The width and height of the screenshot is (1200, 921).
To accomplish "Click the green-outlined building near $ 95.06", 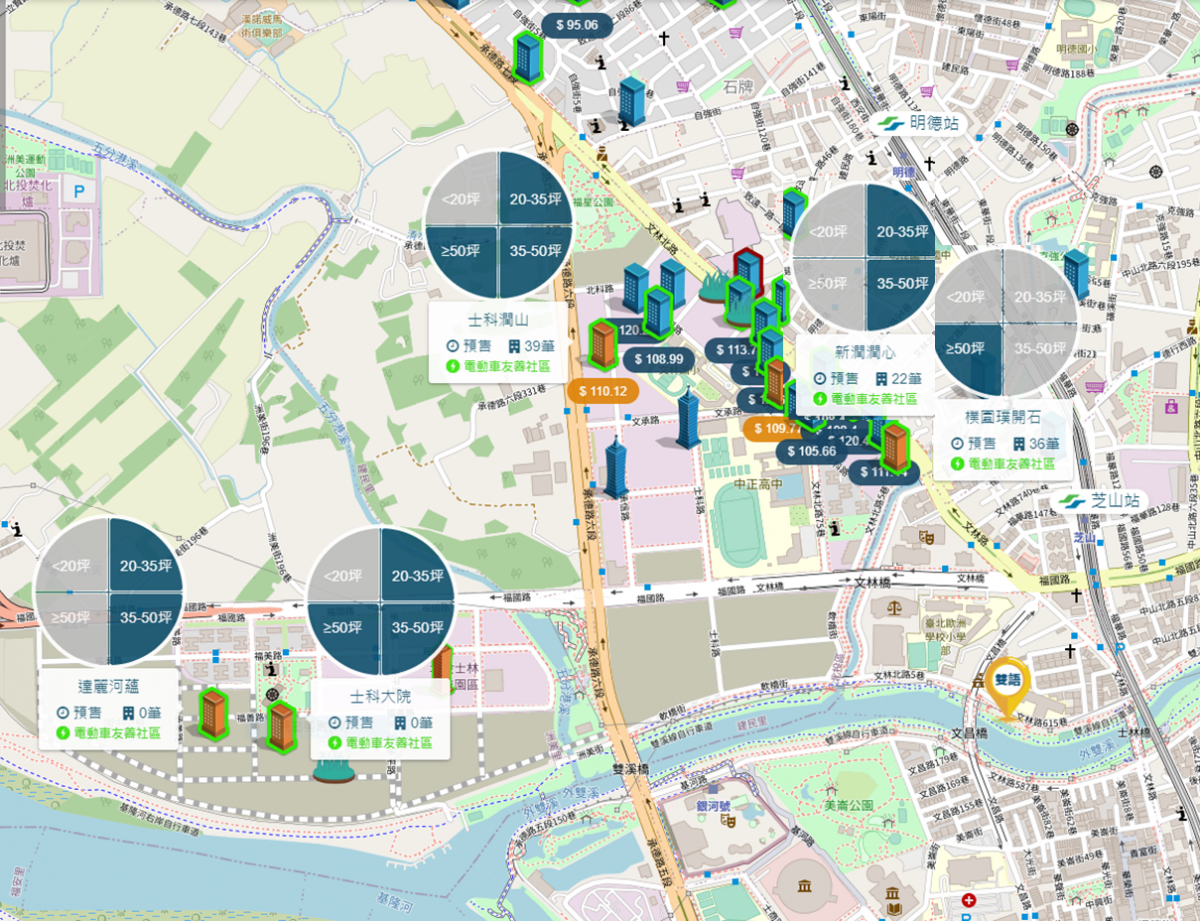I will (527, 57).
